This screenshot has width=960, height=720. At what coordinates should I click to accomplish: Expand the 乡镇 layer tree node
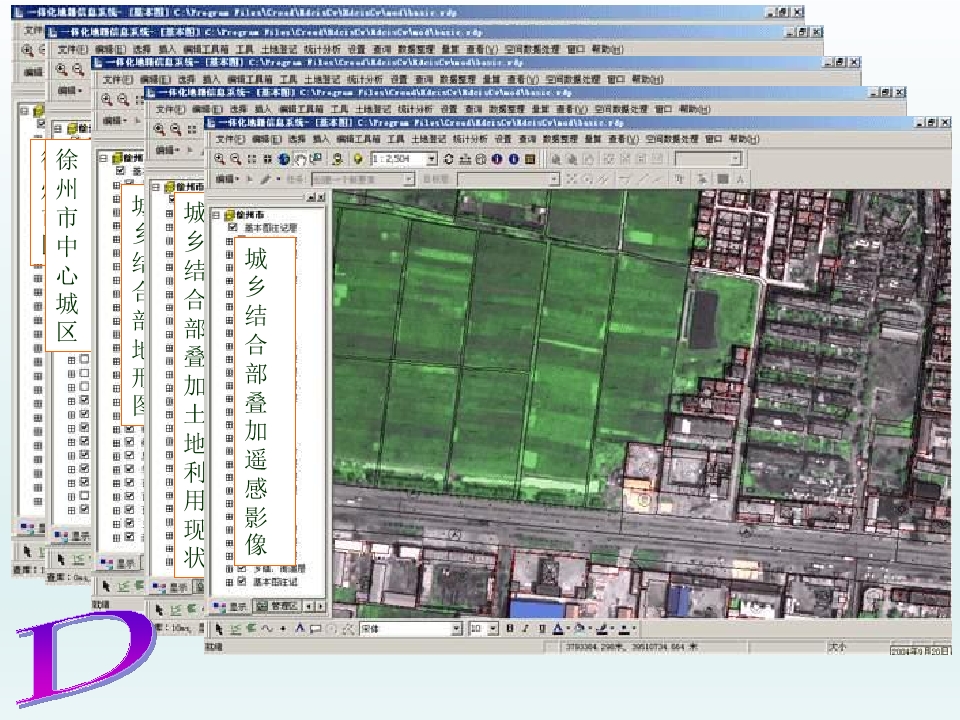point(230,569)
